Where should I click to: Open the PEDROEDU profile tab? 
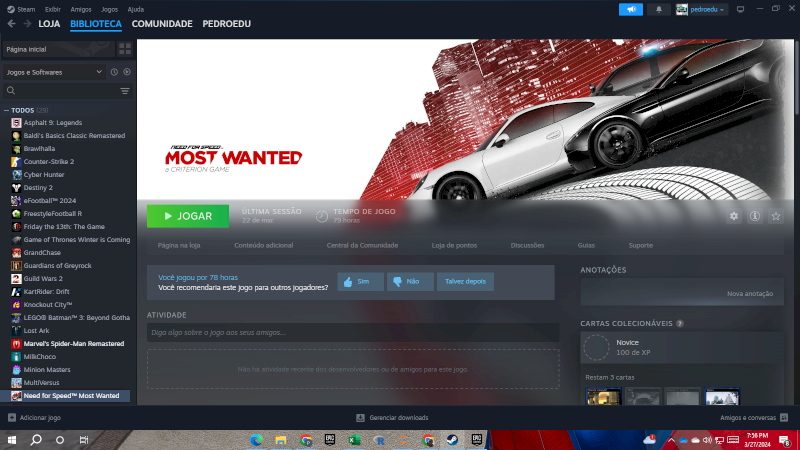tap(227, 23)
